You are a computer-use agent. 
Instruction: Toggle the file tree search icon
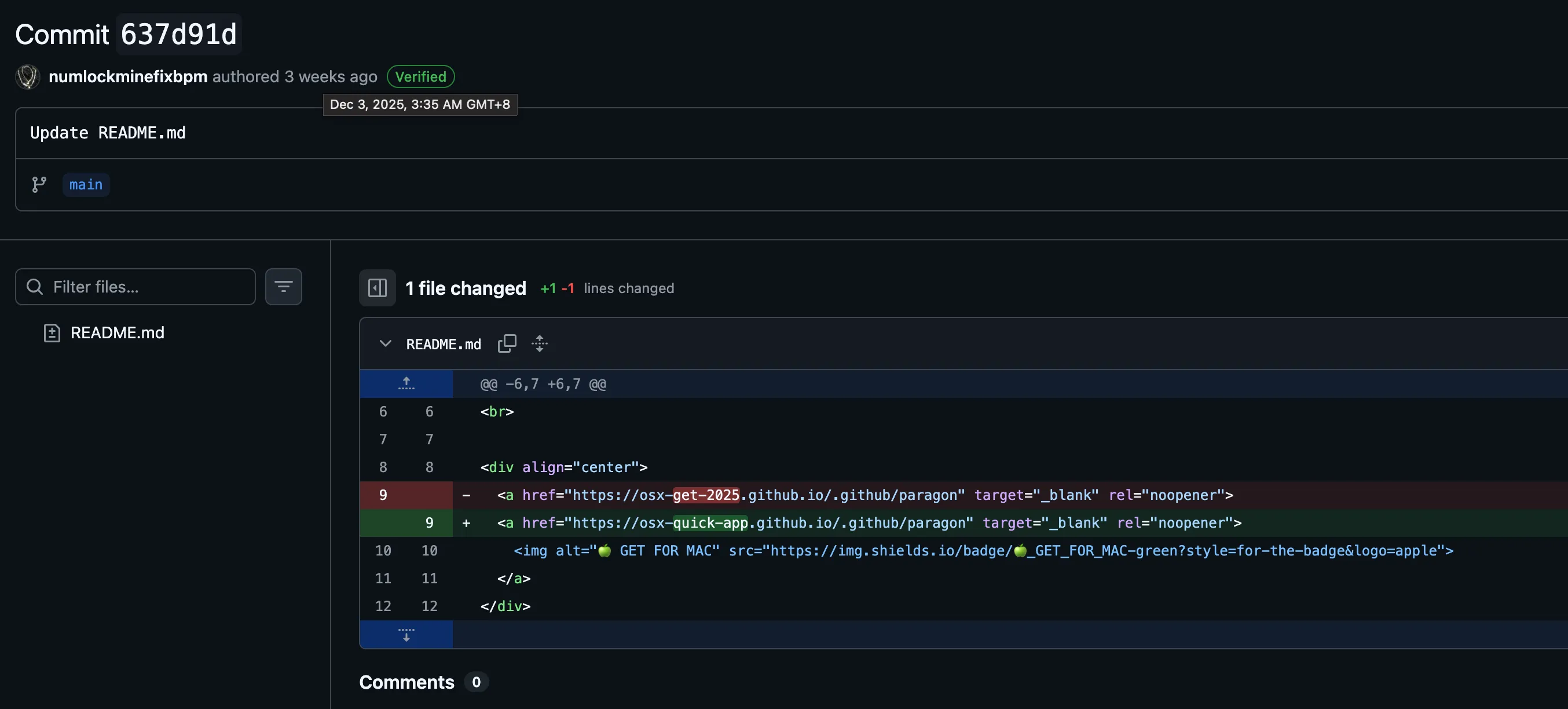34,286
